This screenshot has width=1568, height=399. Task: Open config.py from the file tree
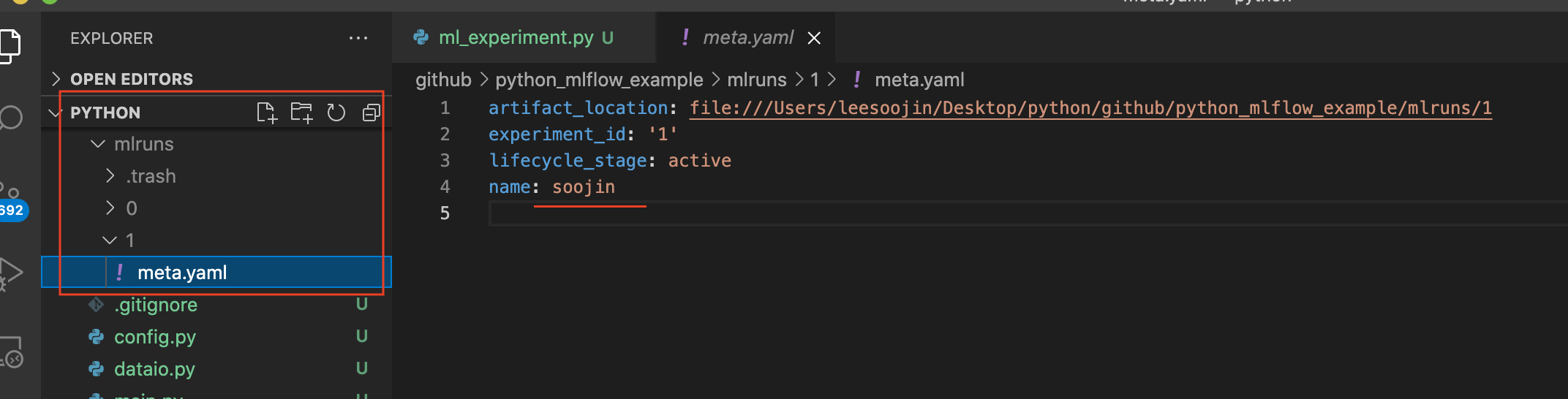(x=155, y=337)
